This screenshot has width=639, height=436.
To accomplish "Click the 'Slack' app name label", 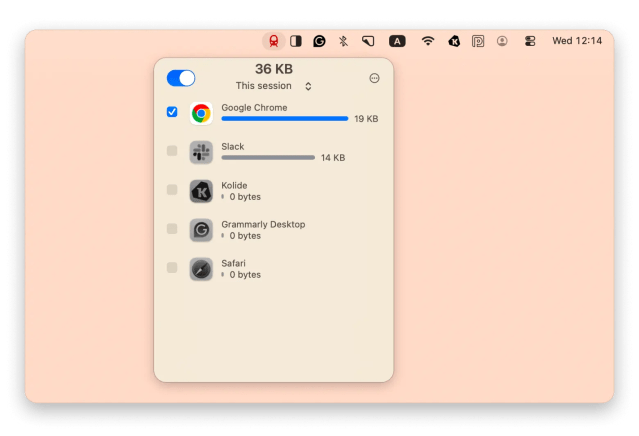I will coord(233,147).
